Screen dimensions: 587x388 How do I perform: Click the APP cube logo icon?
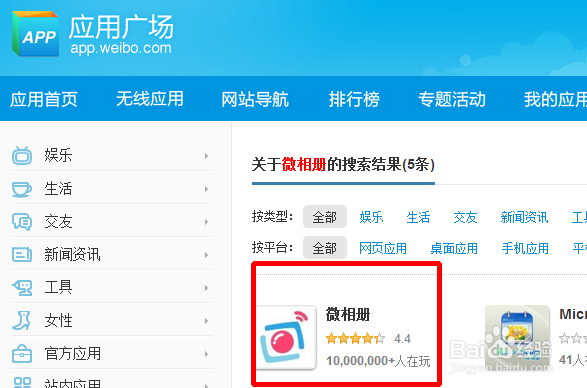(x=35, y=34)
